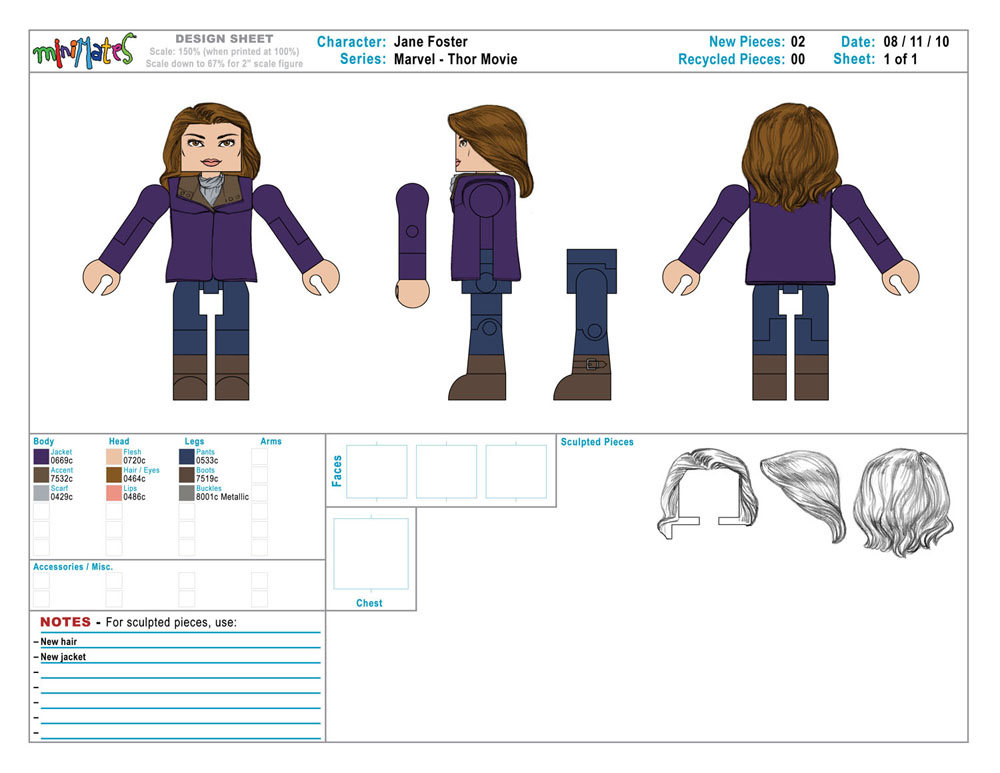Select the "New hair" note line
This screenshot has height=773, width=1000.
[x=59, y=642]
